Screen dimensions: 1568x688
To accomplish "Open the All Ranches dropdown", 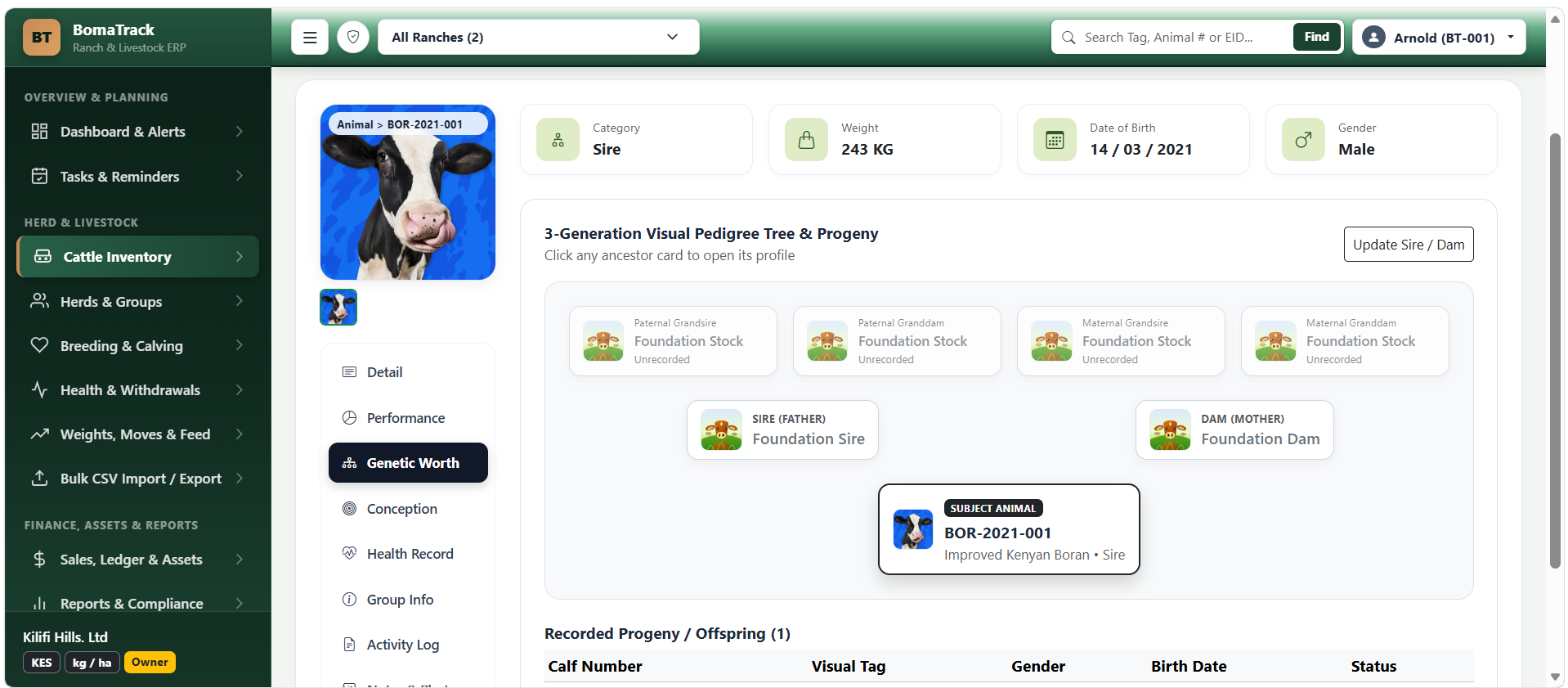I will pyautogui.click(x=538, y=38).
